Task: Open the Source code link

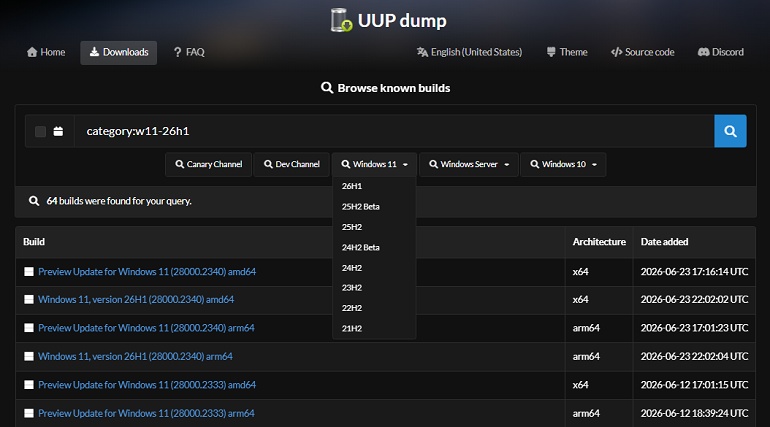Action: tap(642, 52)
